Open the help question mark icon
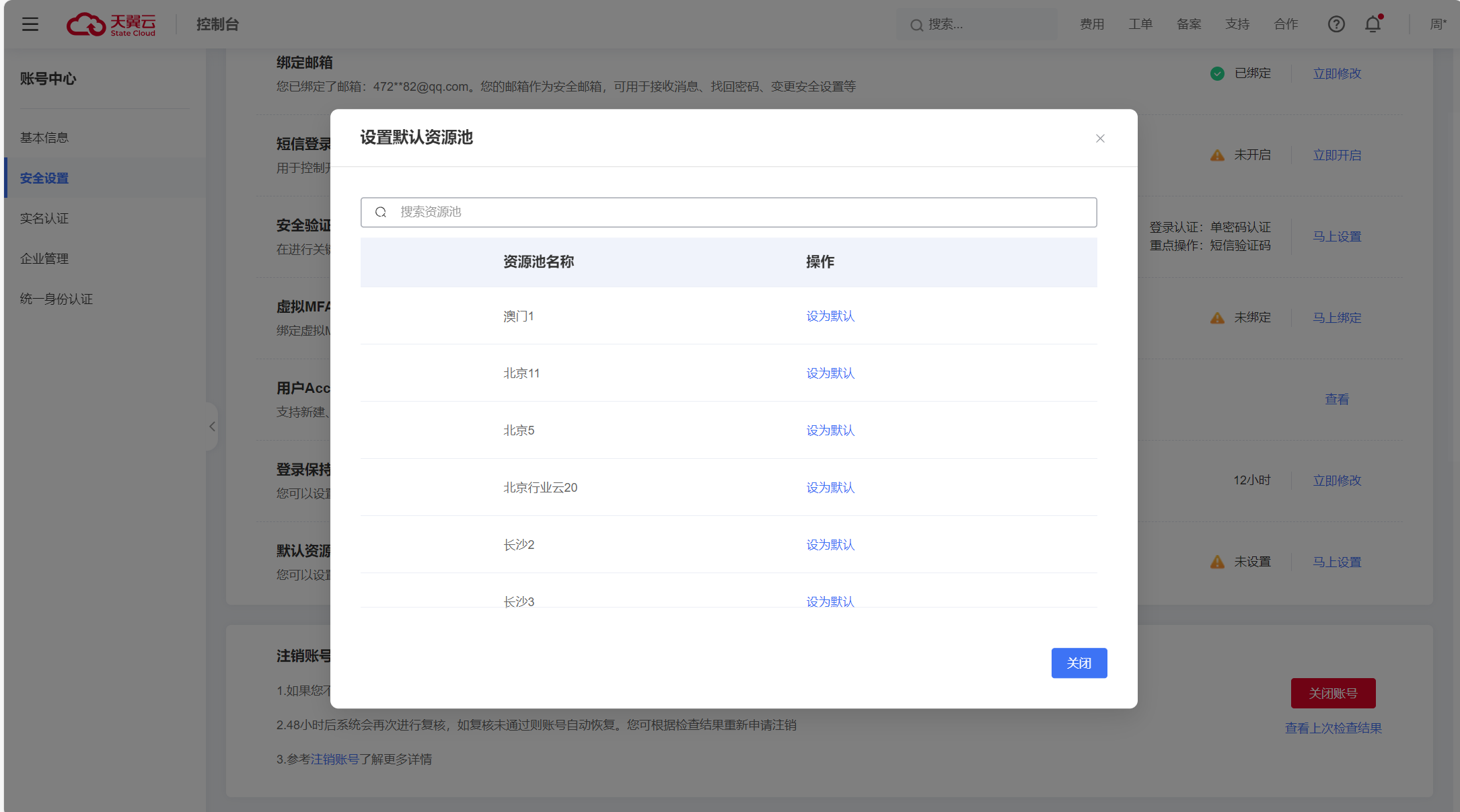The height and width of the screenshot is (812, 1460). [x=1336, y=24]
